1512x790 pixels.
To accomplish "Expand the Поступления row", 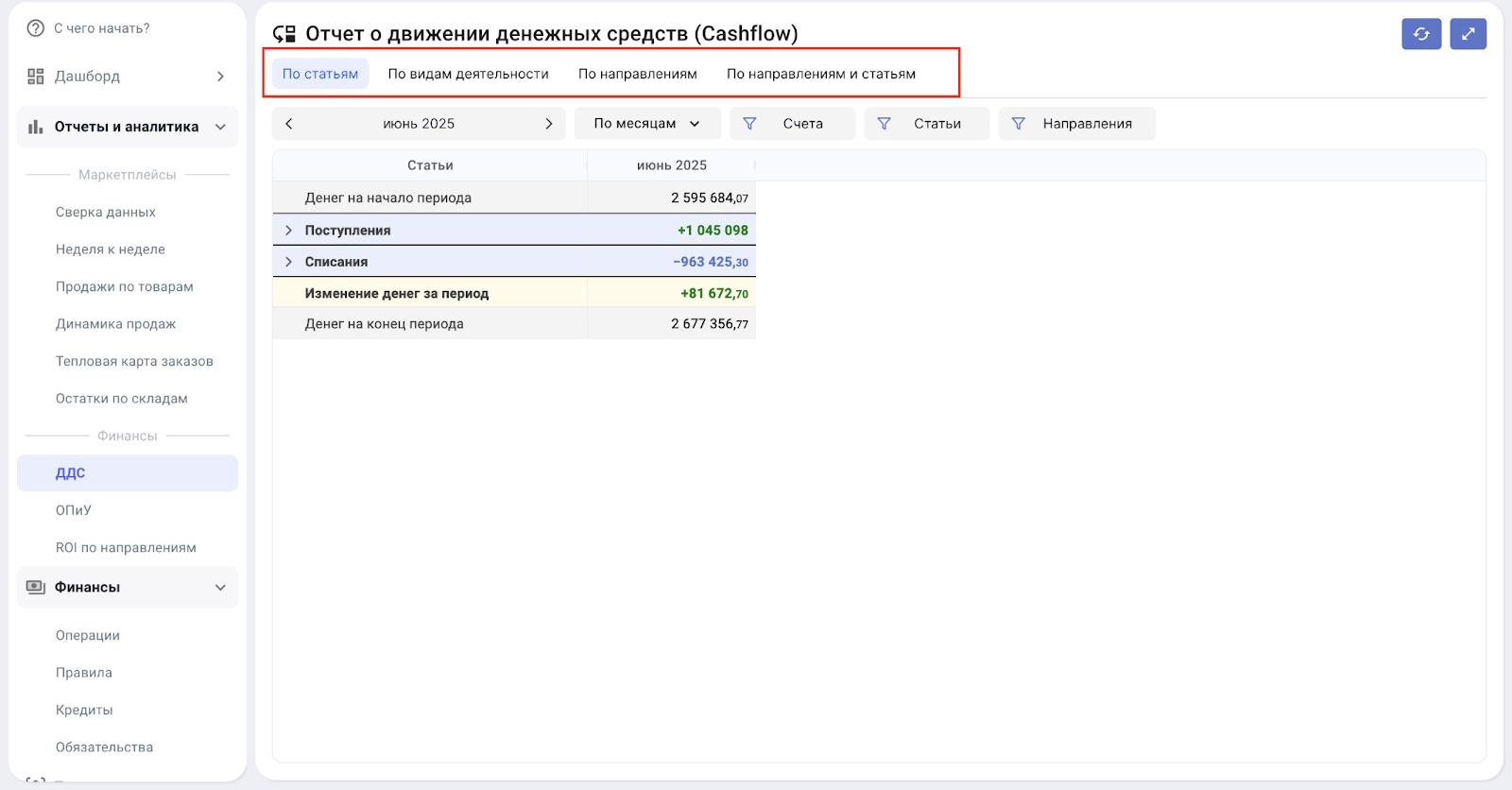I will [x=289, y=231].
